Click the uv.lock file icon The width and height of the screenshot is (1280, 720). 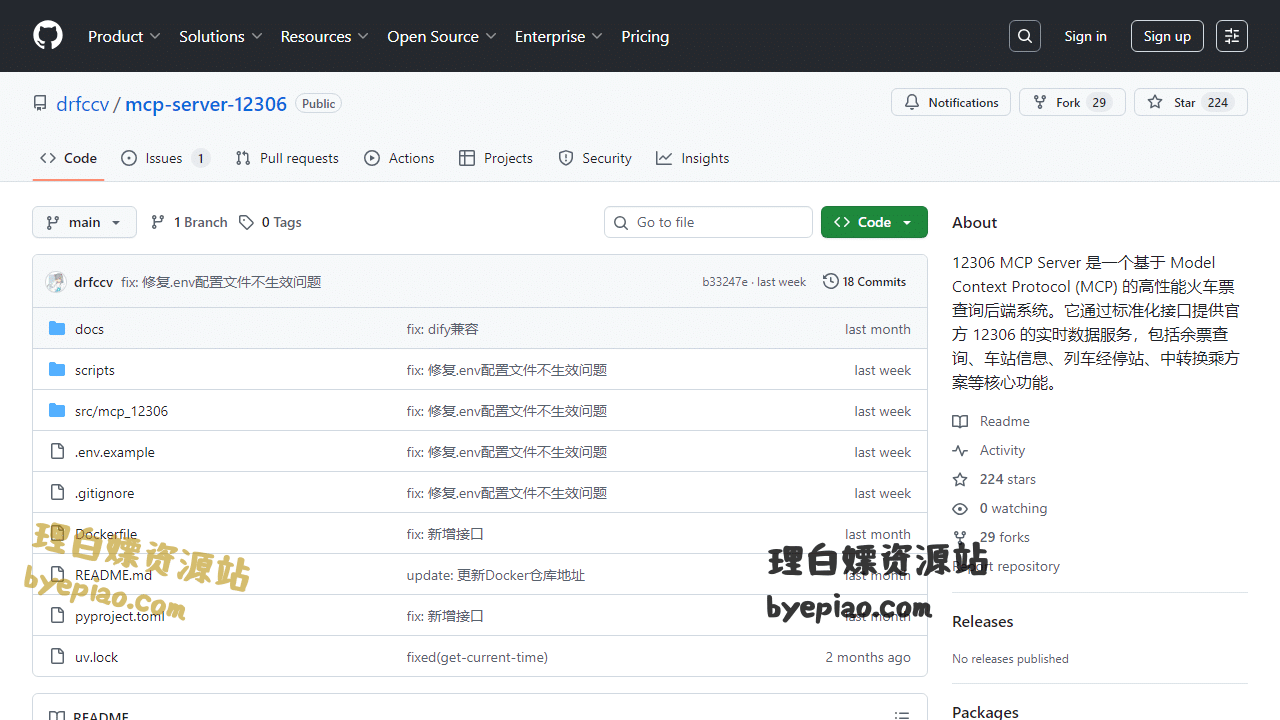pos(57,657)
